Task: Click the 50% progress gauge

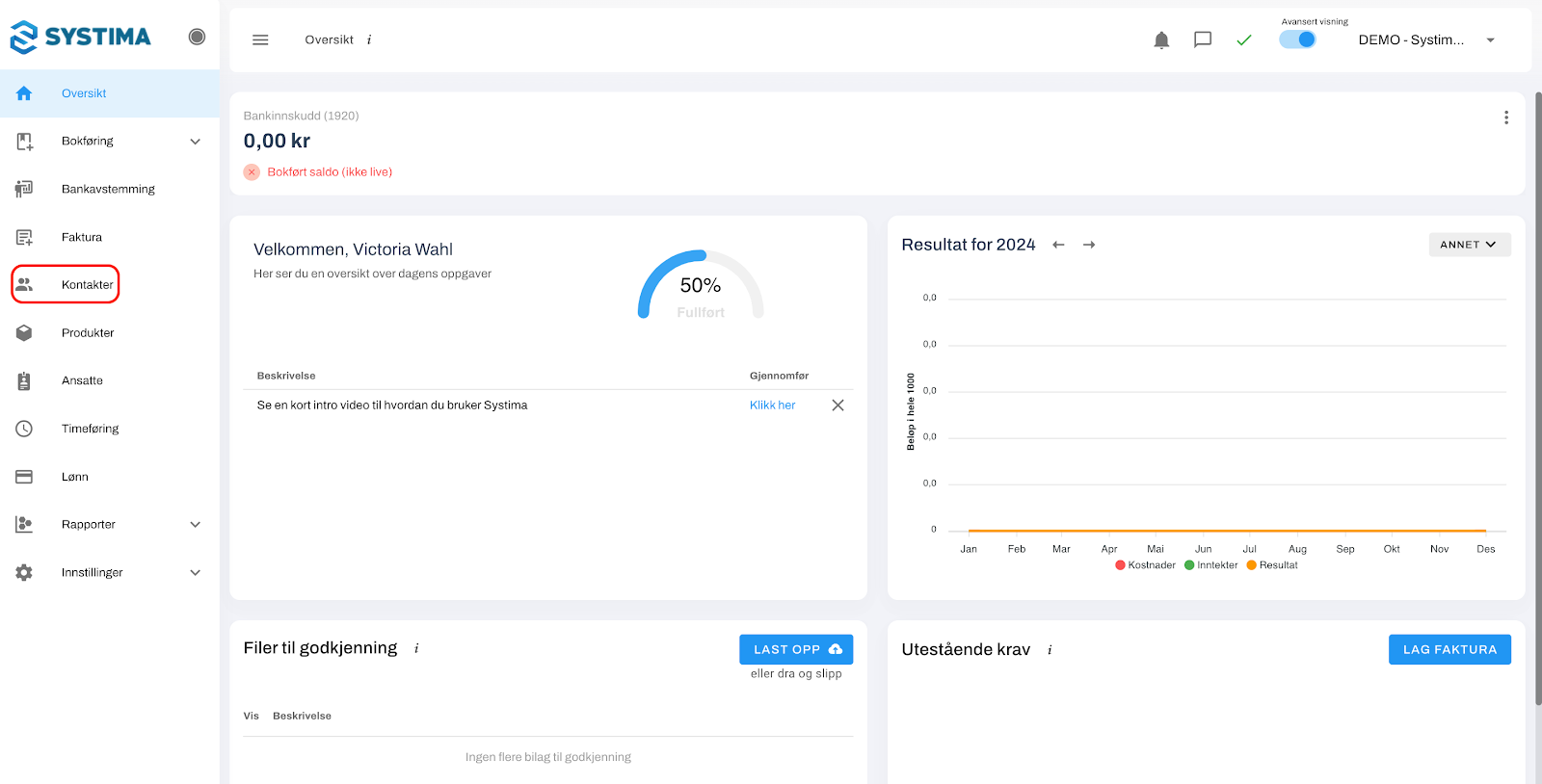Action: 701,285
